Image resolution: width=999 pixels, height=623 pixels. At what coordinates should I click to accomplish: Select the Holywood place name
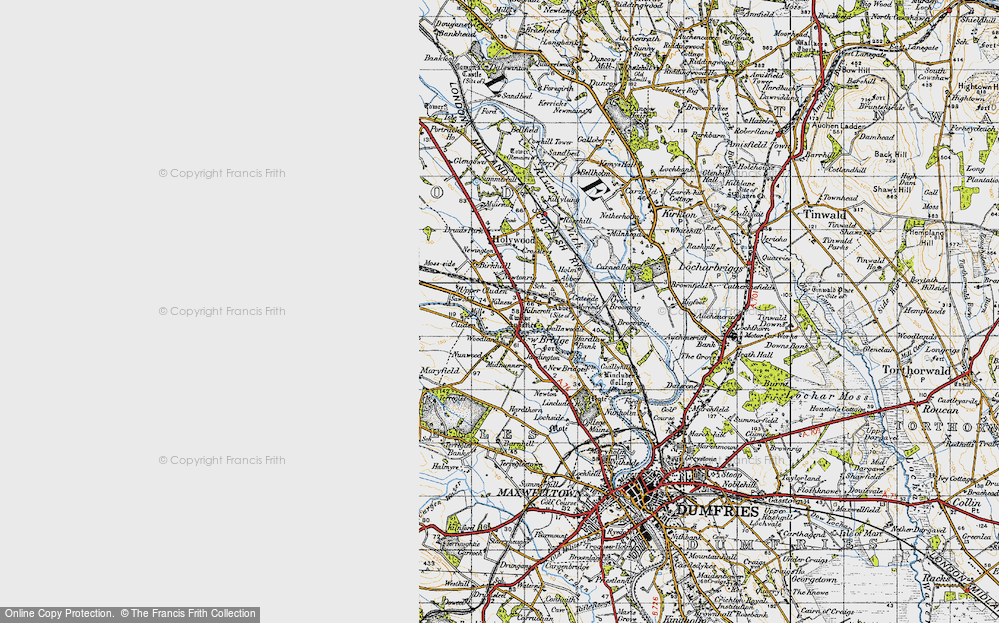pos(512,240)
